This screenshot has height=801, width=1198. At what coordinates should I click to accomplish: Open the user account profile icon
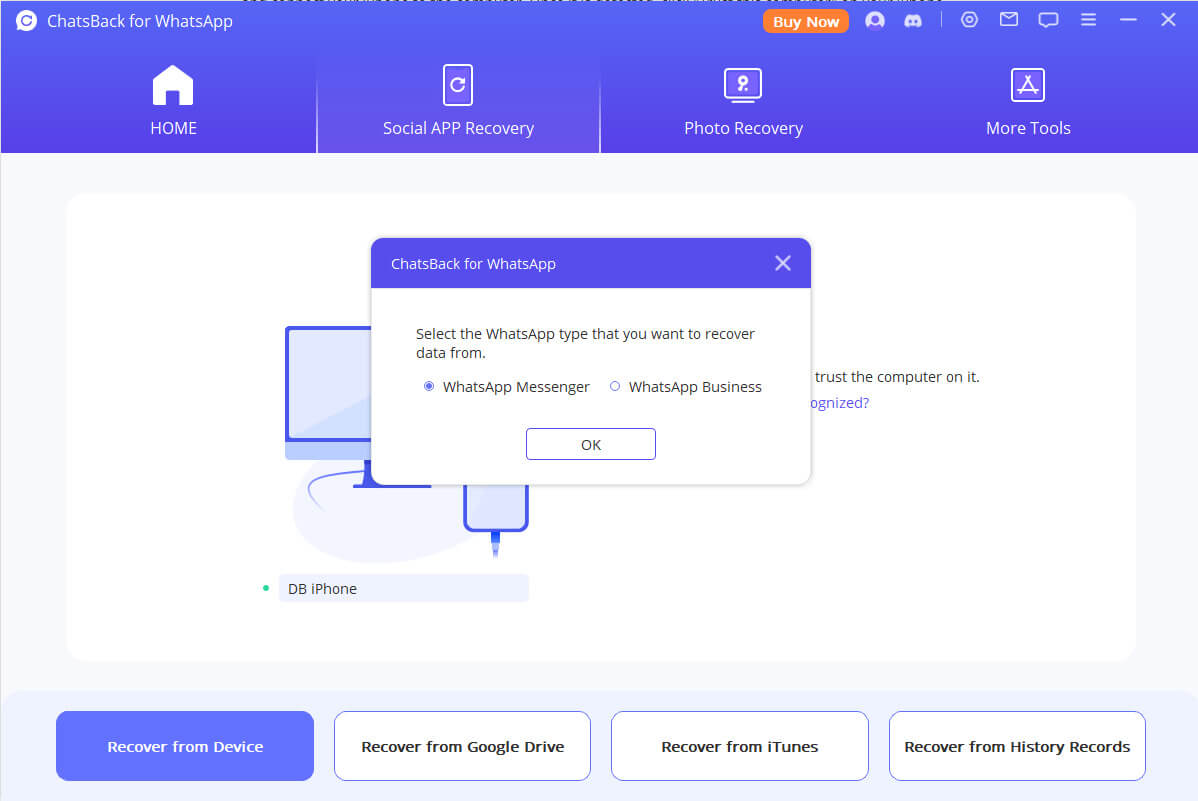click(x=875, y=21)
